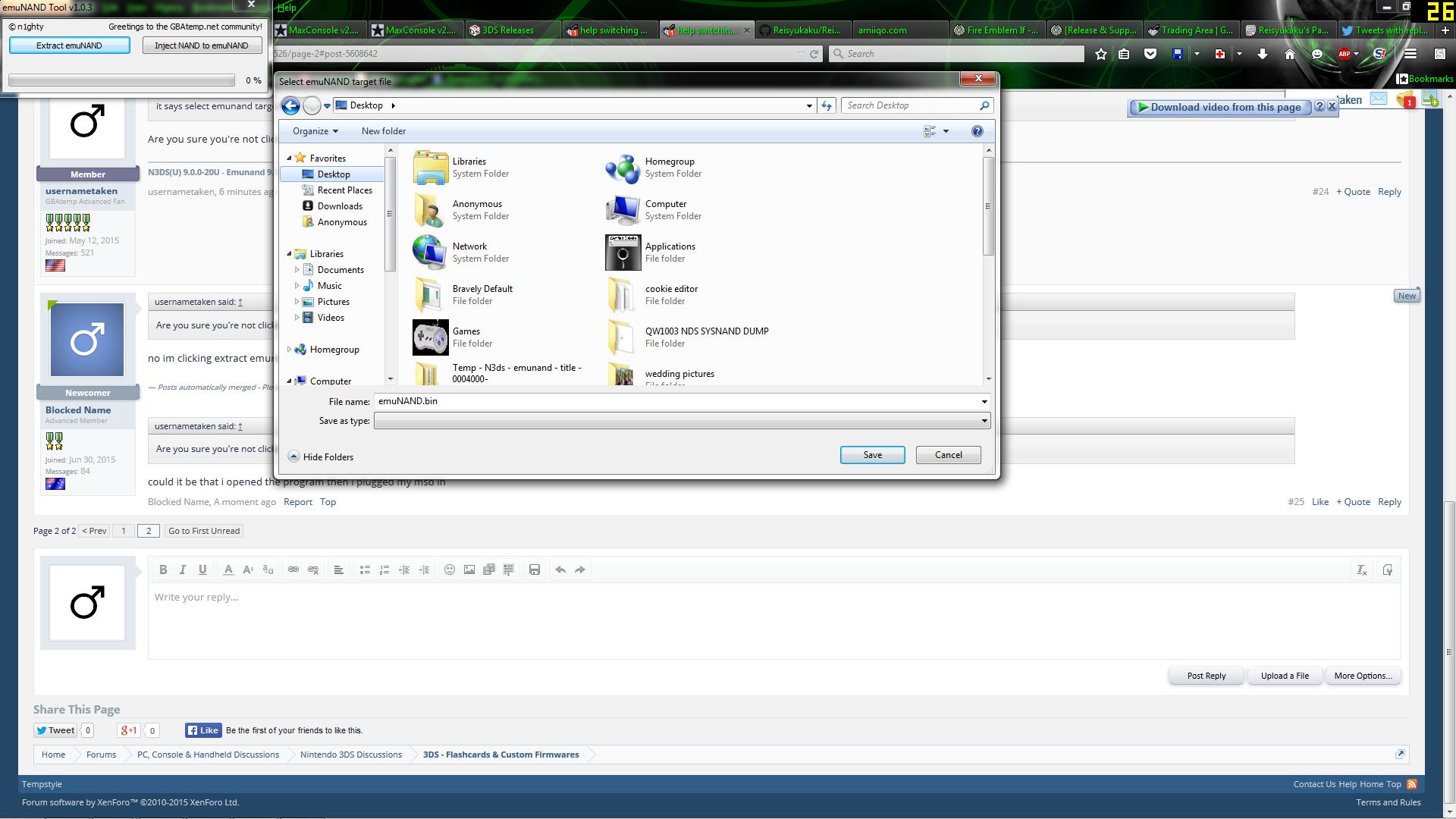The height and width of the screenshot is (819, 1456).
Task: Switch to the Tweets with replies tab
Action: (1384, 30)
